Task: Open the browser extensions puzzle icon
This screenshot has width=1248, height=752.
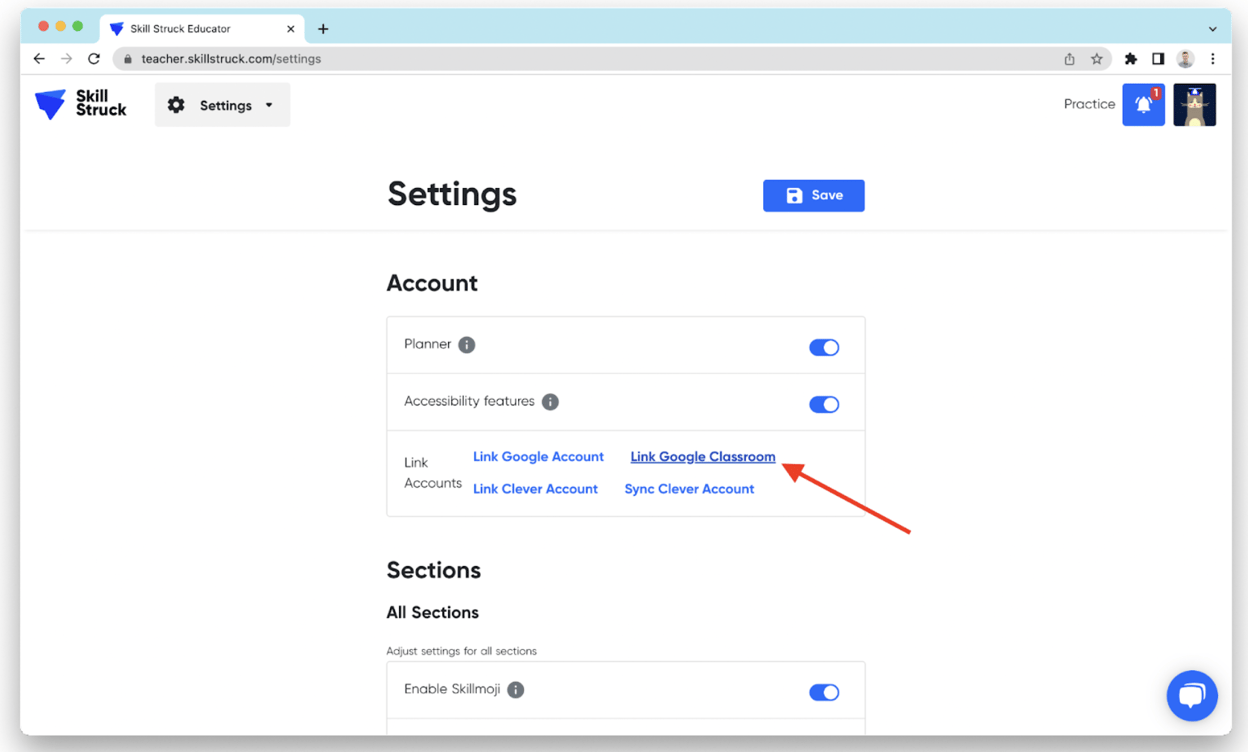Action: 1130,59
